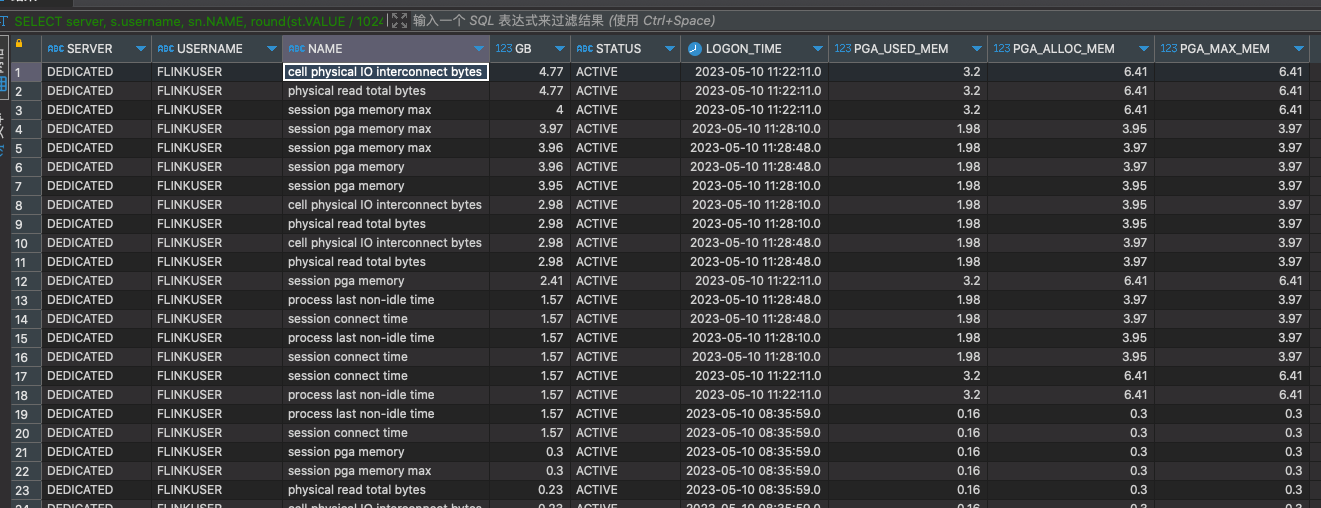Select the 'session pga memory max' cell in row 3
Image resolution: width=1321 pixels, height=508 pixels.
pyautogui.click(x=360, y=110)
